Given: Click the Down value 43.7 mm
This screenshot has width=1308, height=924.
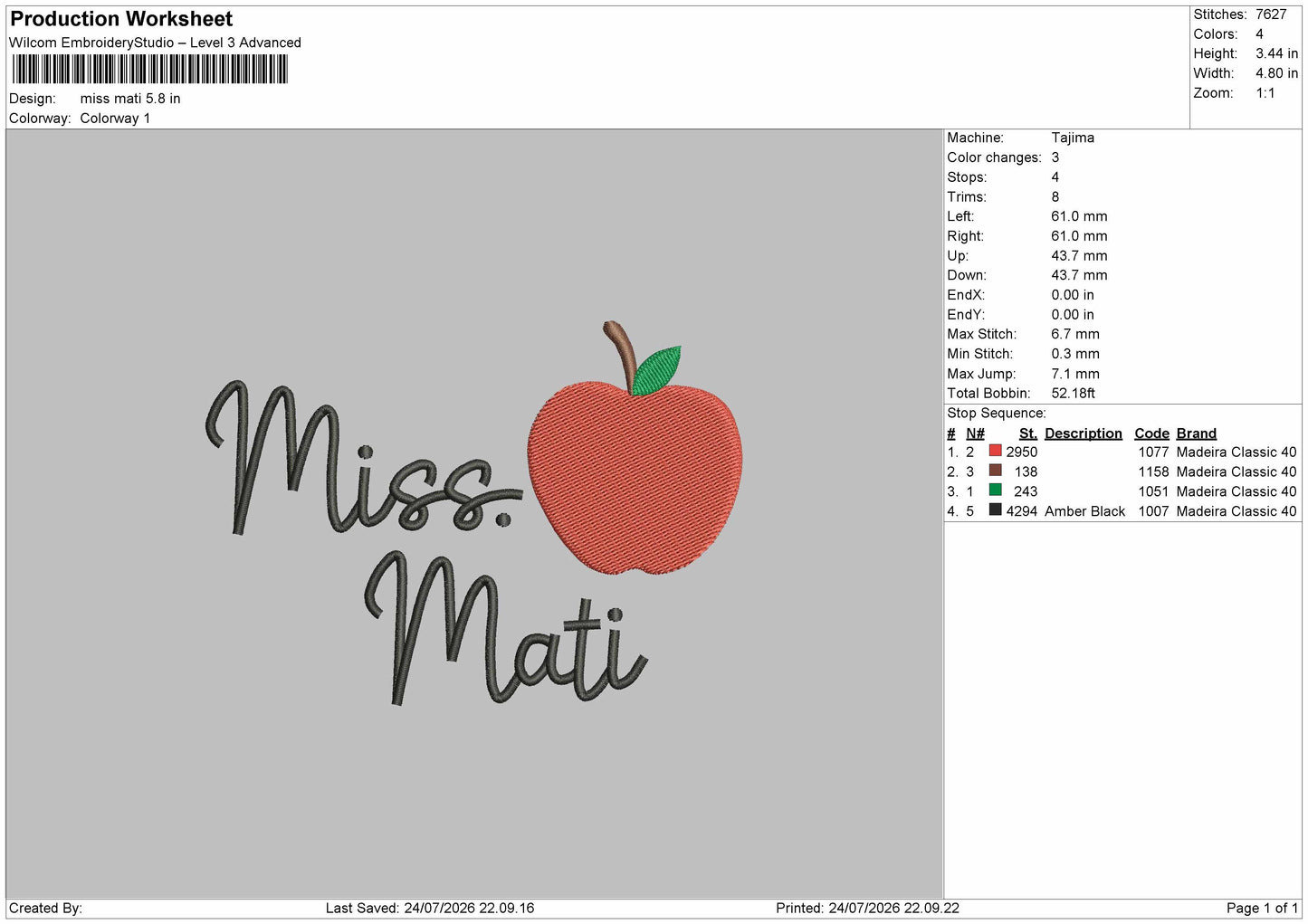Looking at the screenshot, I should [x=1079, y=275].
